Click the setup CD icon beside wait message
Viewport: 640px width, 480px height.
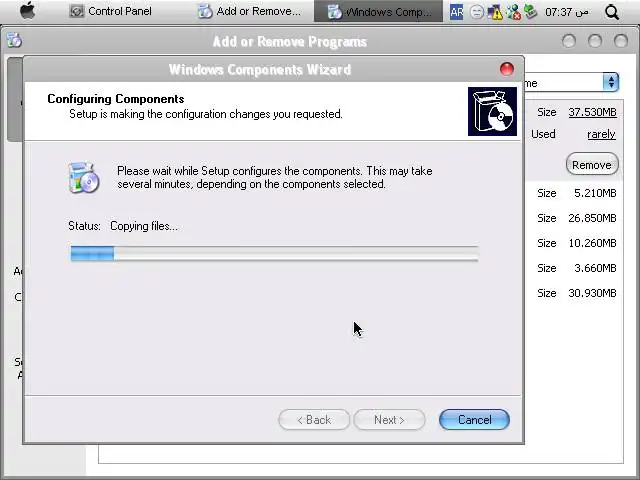point(83,178)
